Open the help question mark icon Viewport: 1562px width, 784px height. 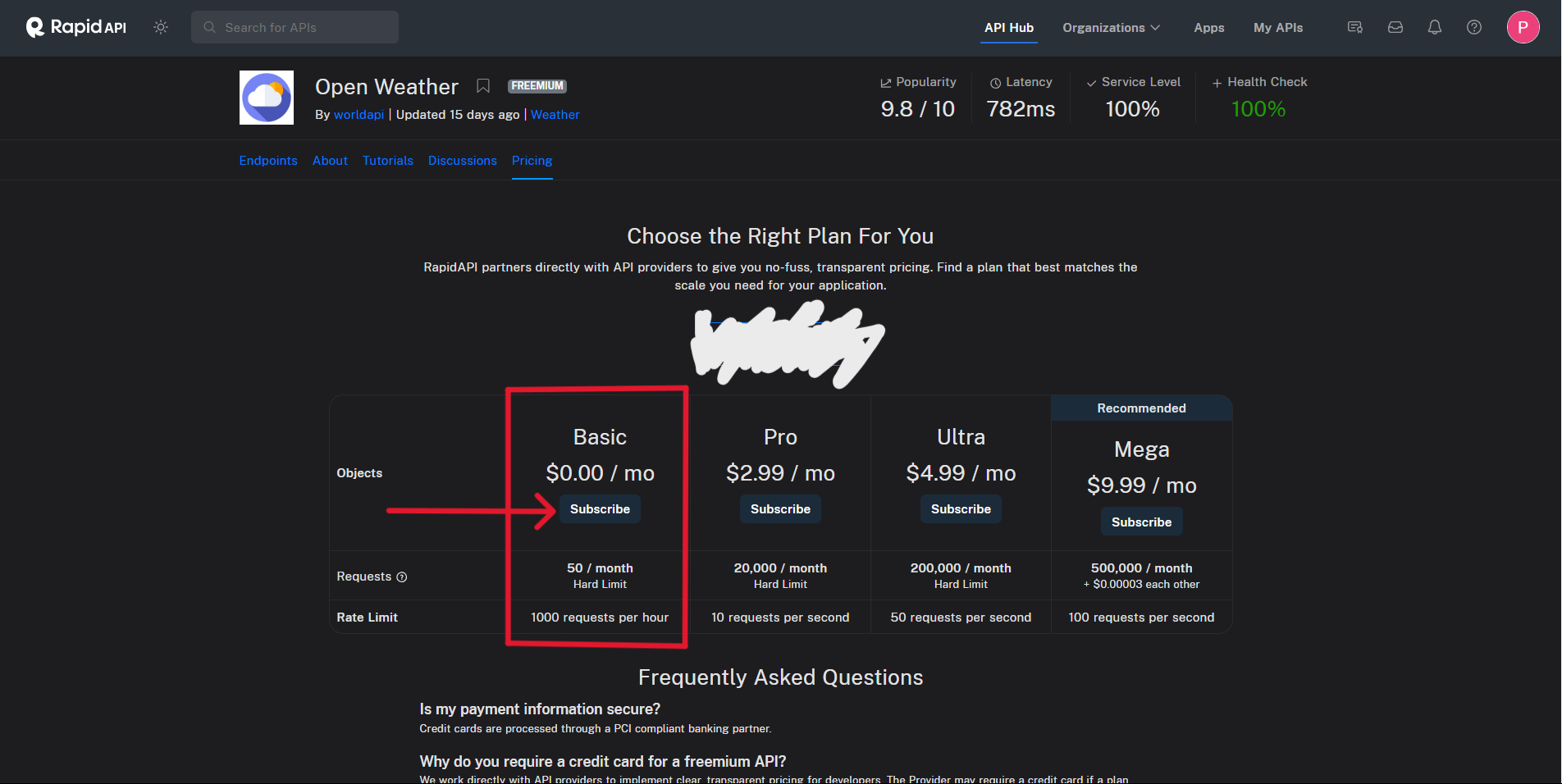pyautogui.click(x=1474, y=27)
